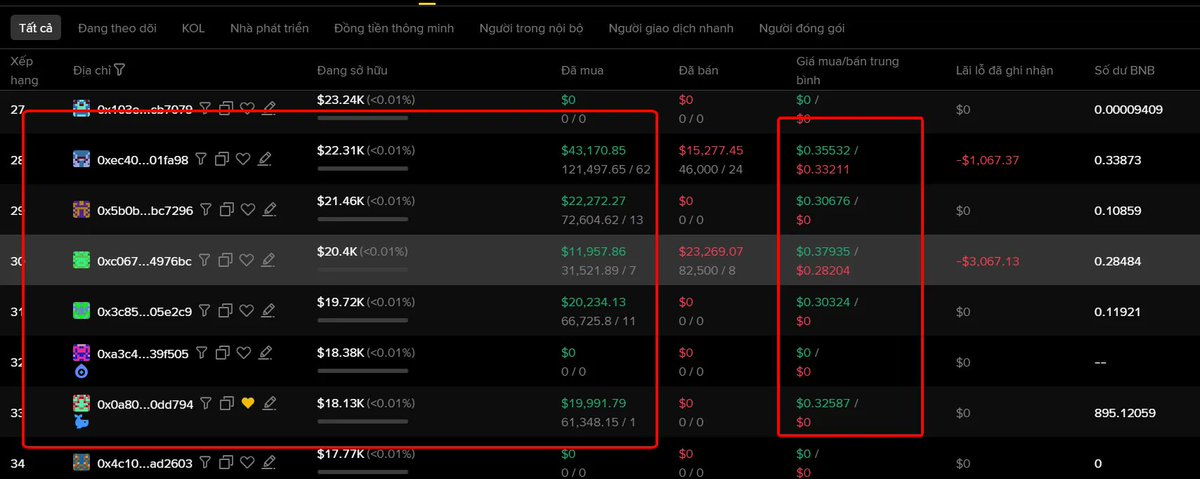Click the Đã mua column header
Image resolution: width=1200 pixels, height=479 pixels.
tap(582, 71)
